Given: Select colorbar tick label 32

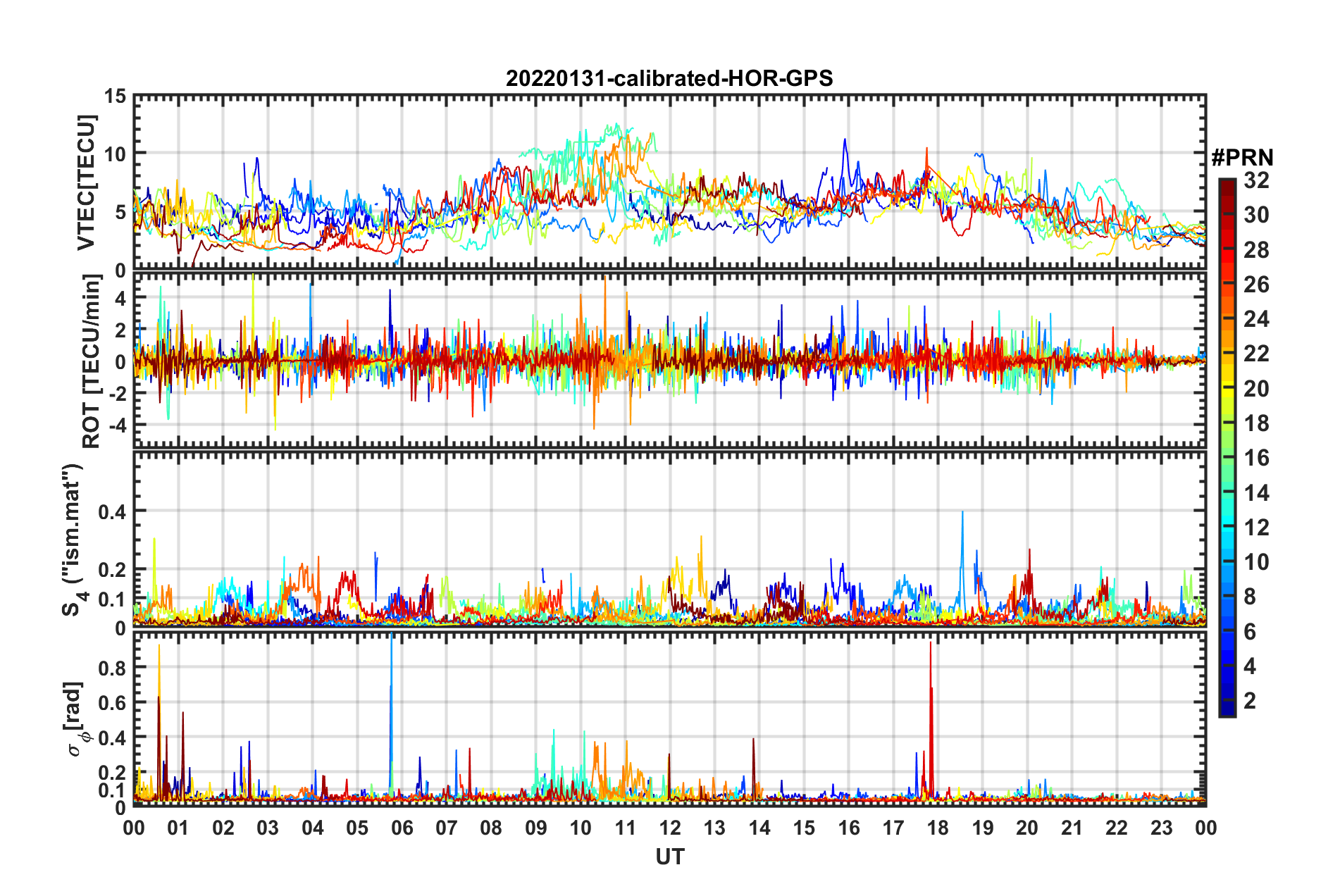Looking at the screenshot, I should (1256, 180).
